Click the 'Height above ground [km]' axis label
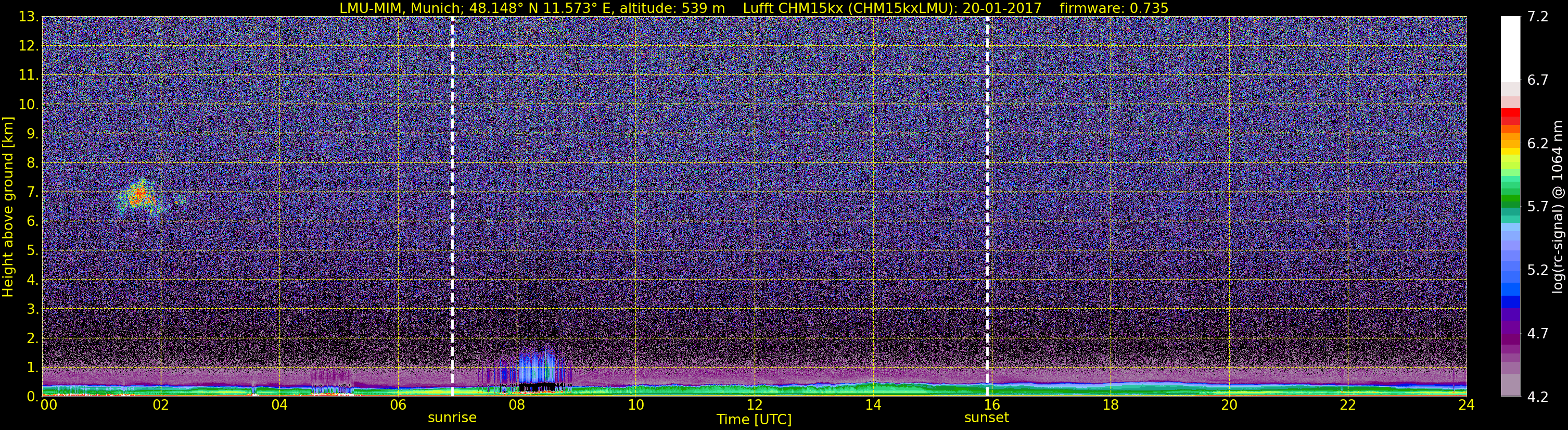The width and height of the screenshot is (1568, 430). [8, 207]
